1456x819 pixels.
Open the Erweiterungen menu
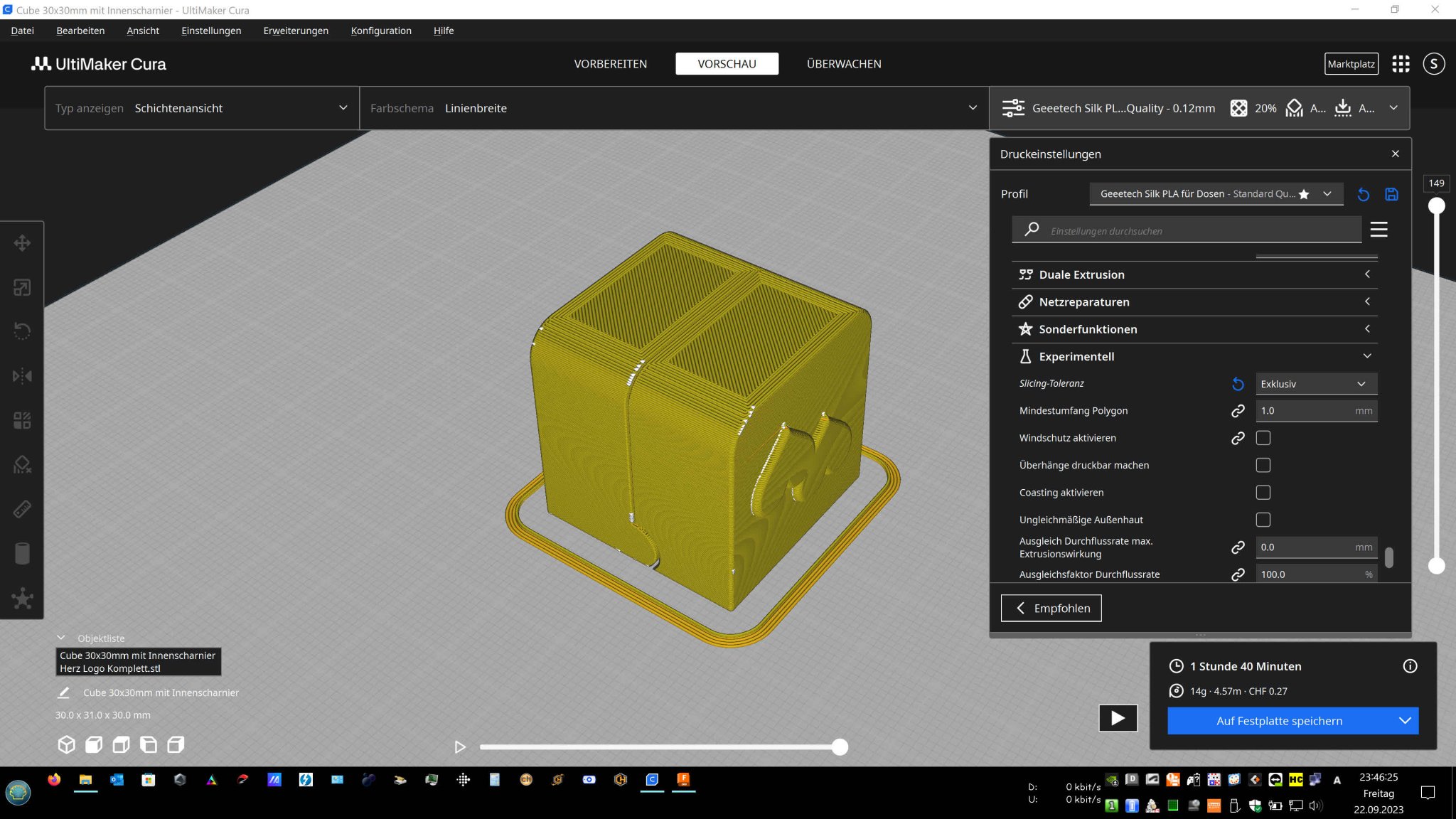(x=296, y=31)
